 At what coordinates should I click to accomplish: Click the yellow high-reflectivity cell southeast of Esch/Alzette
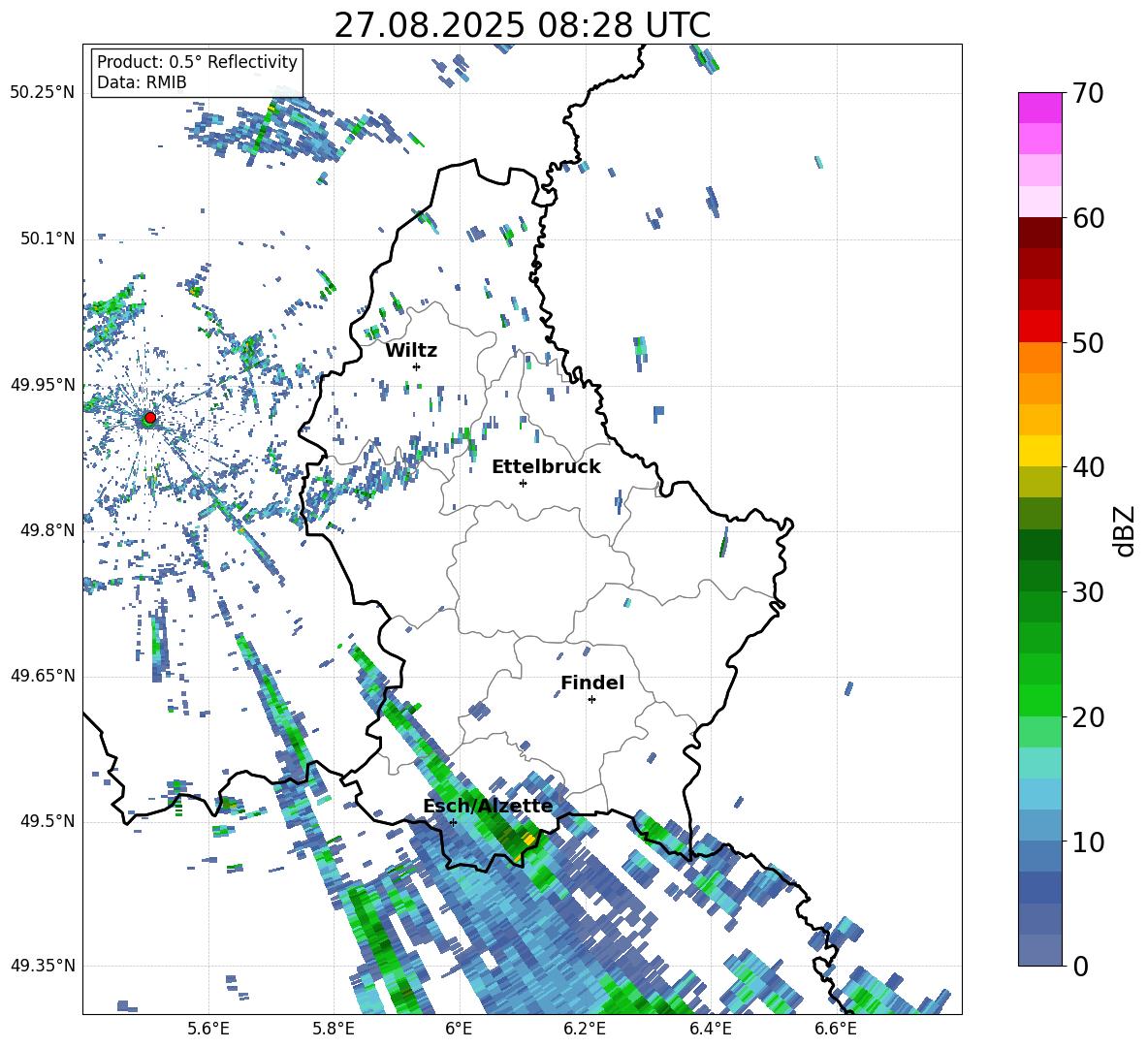click(527, 841)
